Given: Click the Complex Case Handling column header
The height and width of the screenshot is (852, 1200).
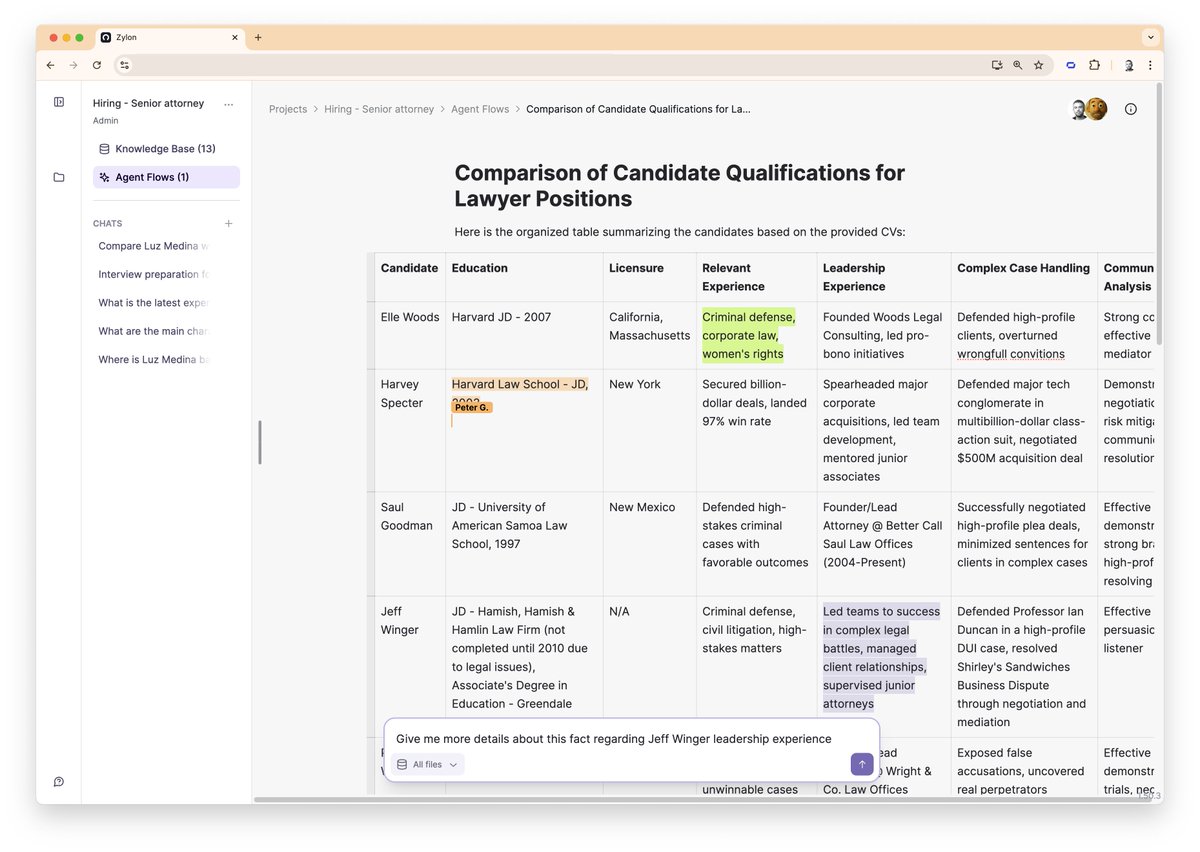Looking at the screenshot, I should [1024, 277].
